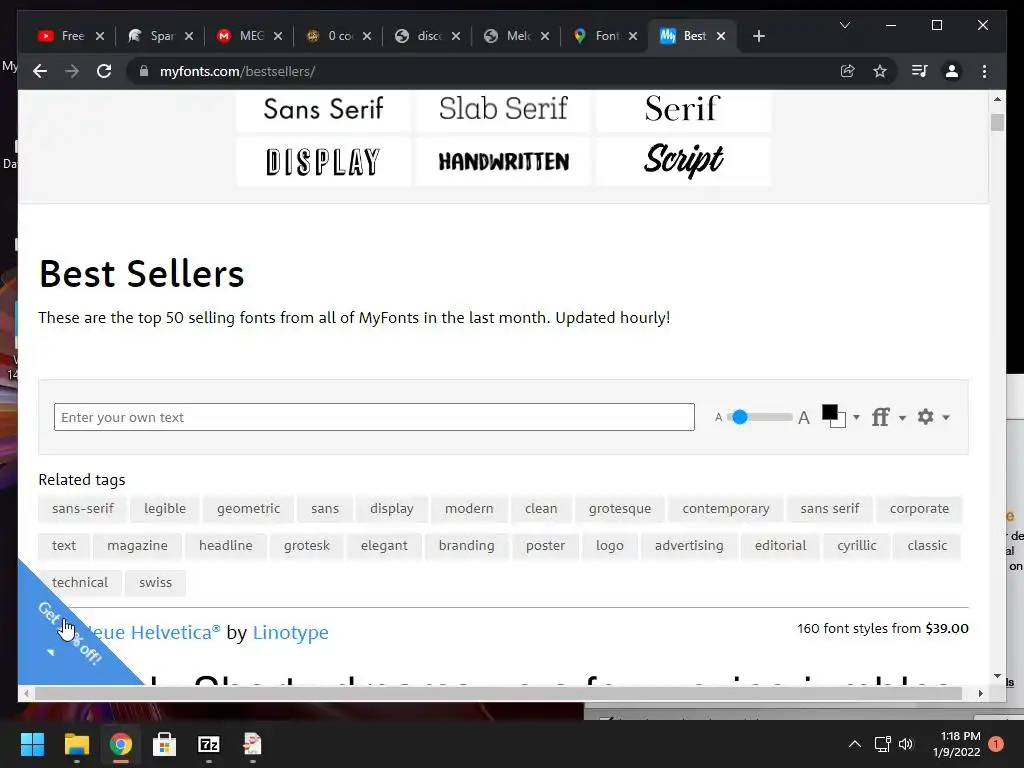
Task: Expand ligature options dropdown arrow
Action: point(903,418)
